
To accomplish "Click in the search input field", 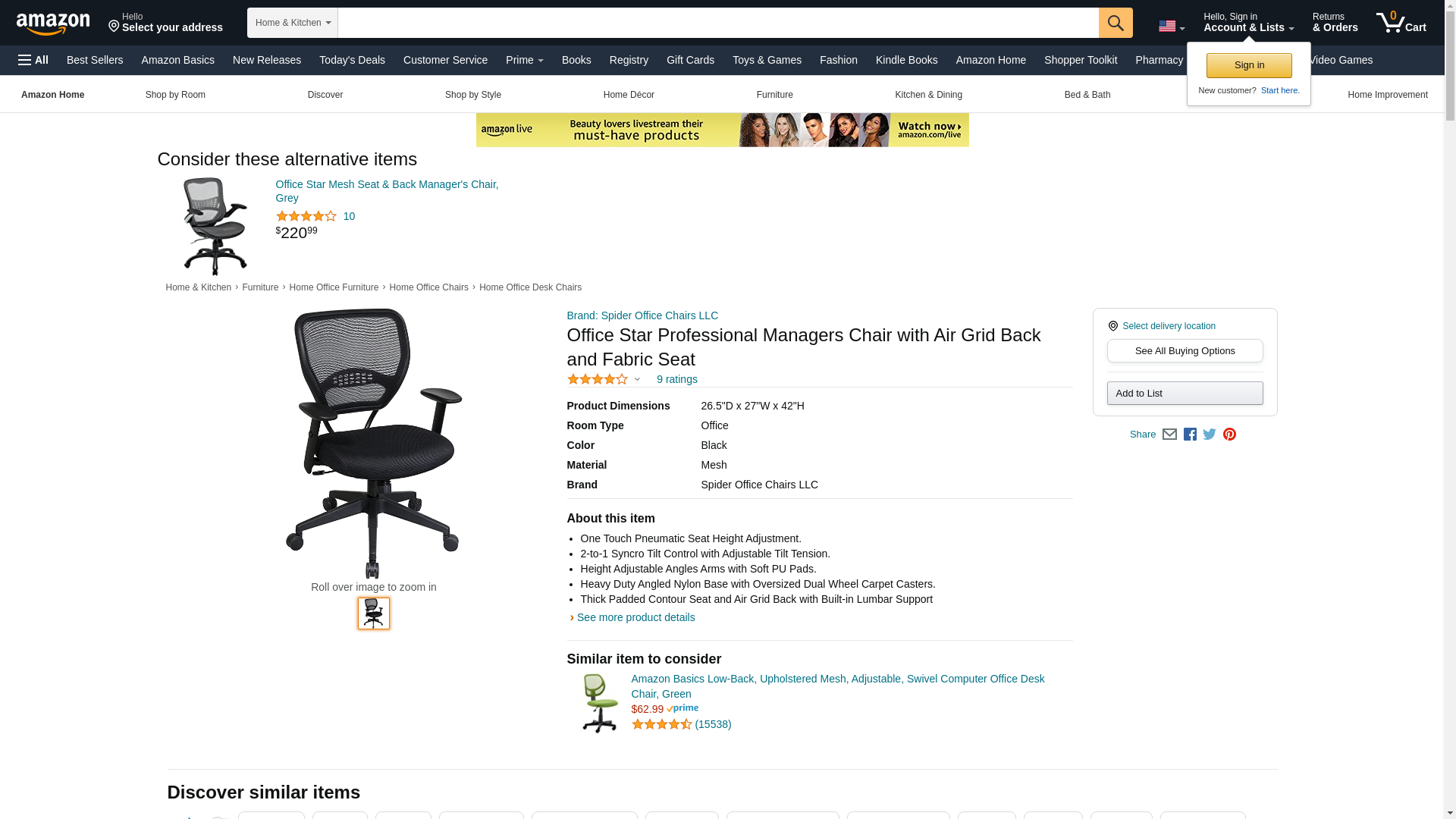I will tap(718, 23).
